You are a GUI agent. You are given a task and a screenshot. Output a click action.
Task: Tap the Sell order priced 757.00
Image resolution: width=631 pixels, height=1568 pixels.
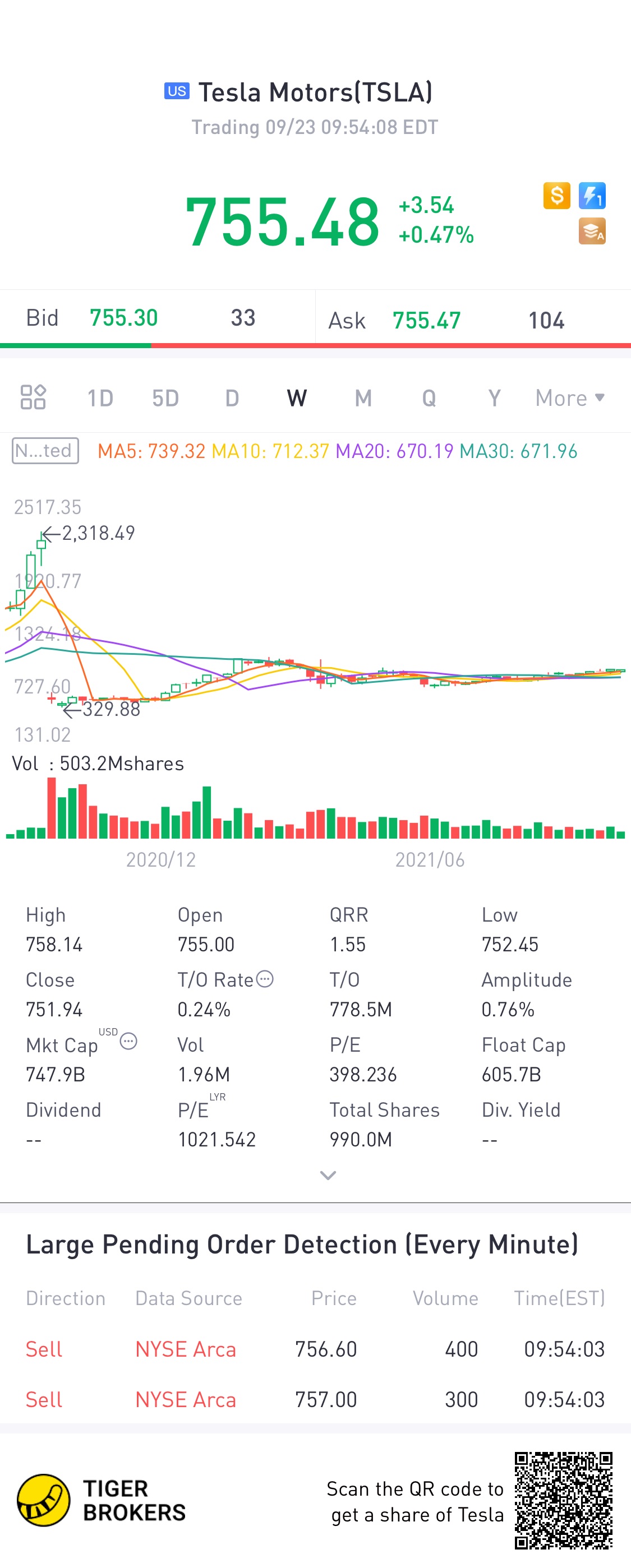click(x=315, y=1400)
